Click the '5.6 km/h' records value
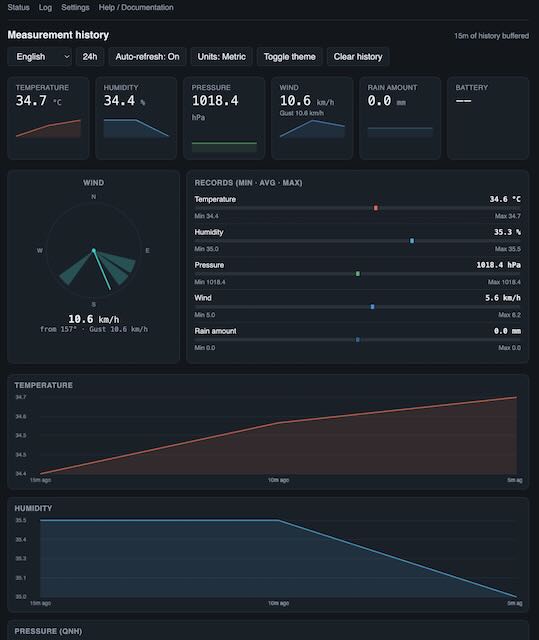 click(x=503, y=298)
